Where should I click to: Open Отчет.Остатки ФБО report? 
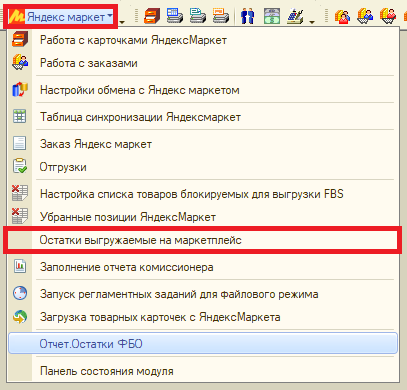(203, 343)
